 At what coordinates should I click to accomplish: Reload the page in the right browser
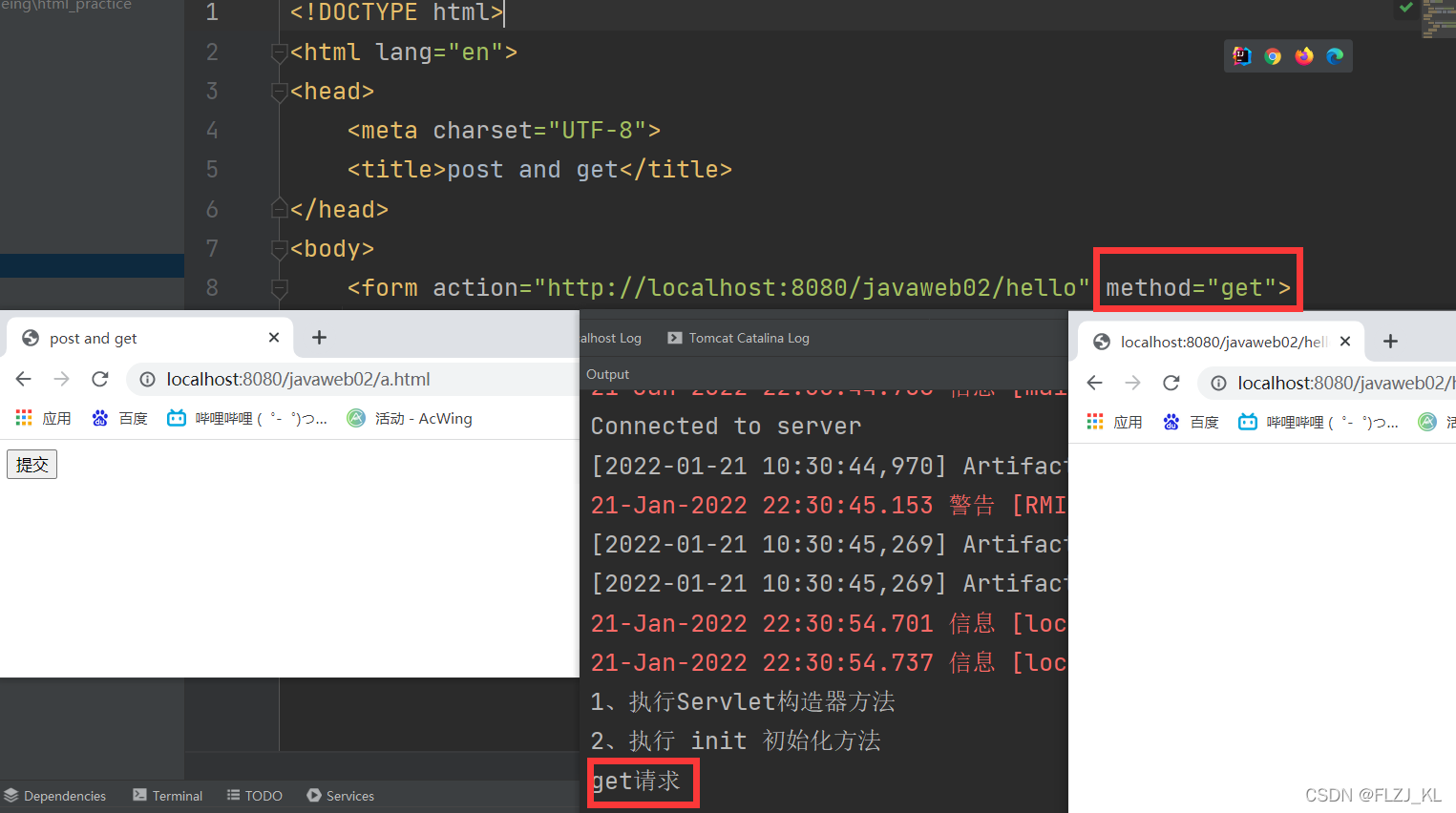pyautogui.click(x=1171, y=383)
